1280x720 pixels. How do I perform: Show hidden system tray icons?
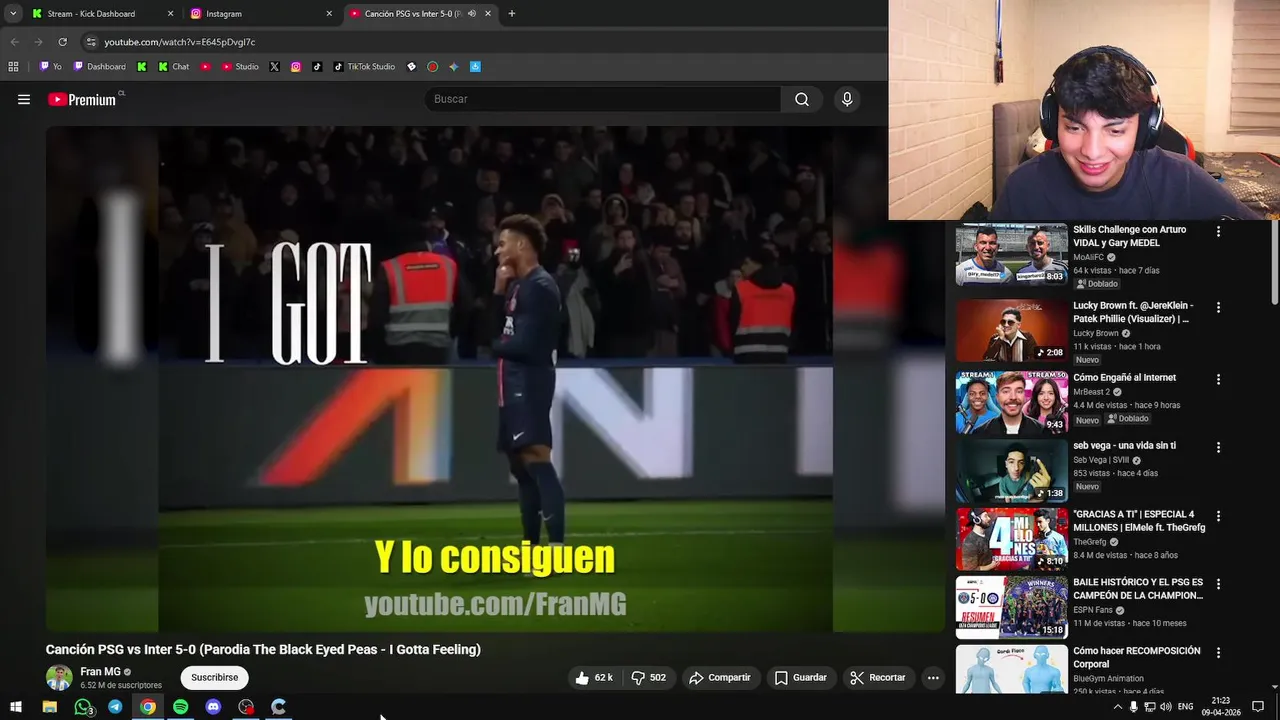click(1117, 707)
